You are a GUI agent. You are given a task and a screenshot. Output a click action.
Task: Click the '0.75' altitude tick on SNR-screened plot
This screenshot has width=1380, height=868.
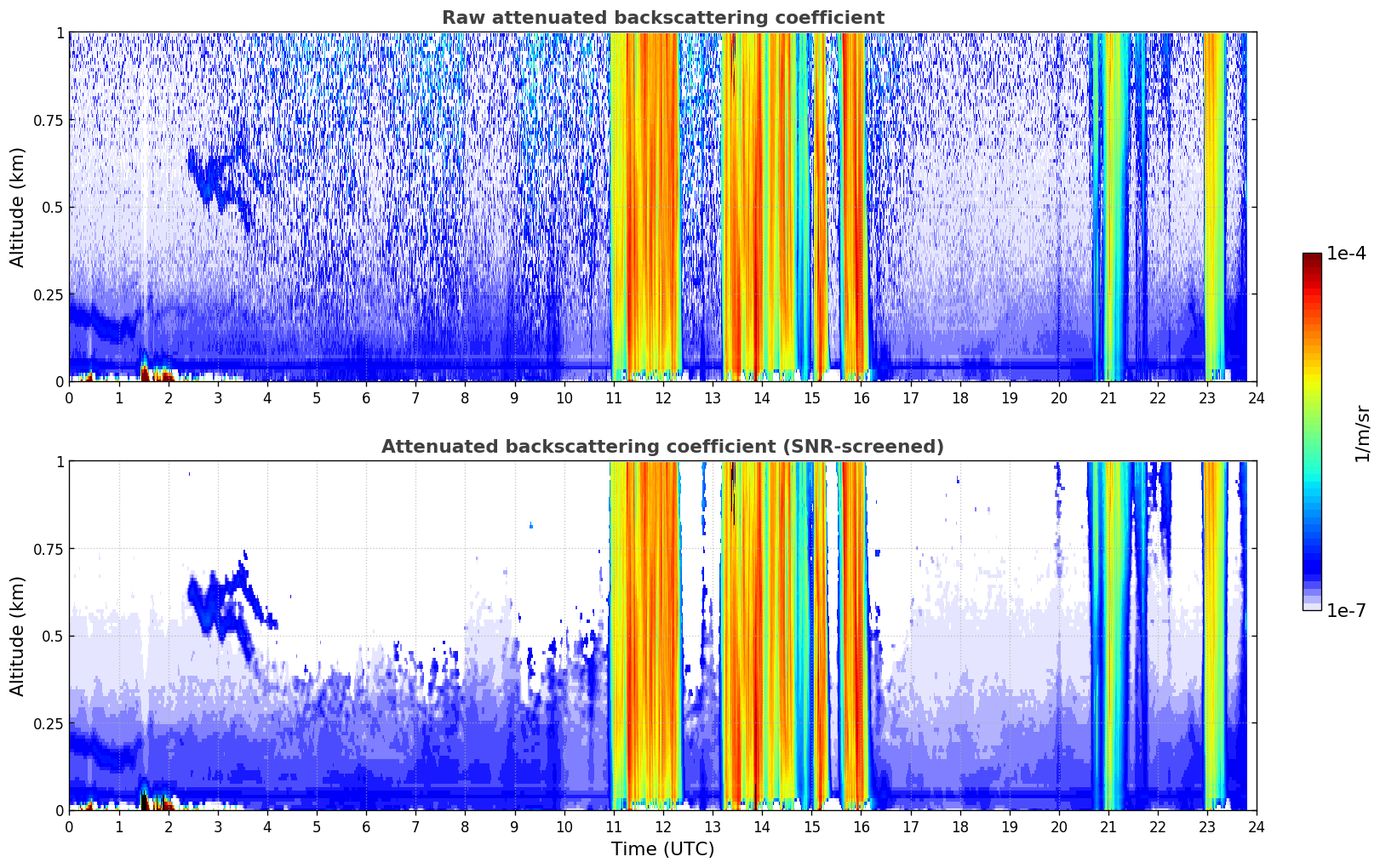[49, 550]
